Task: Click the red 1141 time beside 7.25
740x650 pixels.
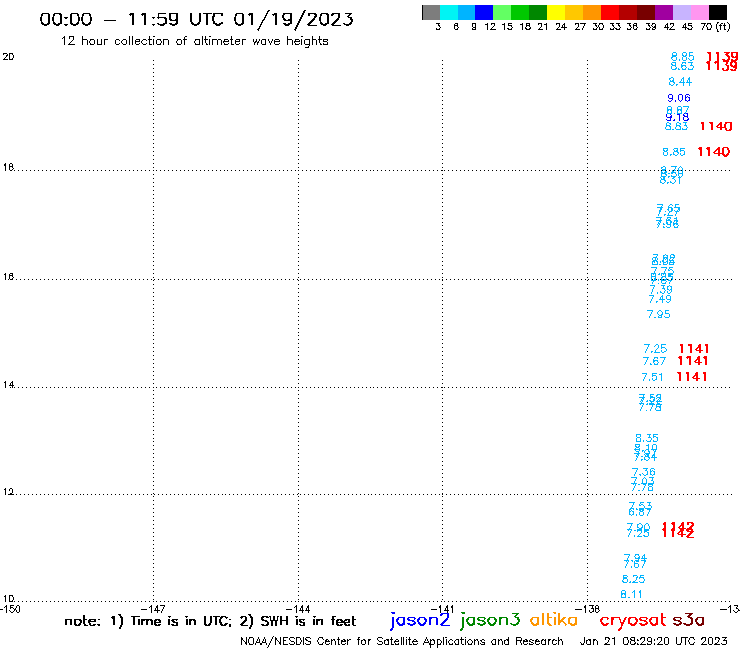Action: (694, 348)
